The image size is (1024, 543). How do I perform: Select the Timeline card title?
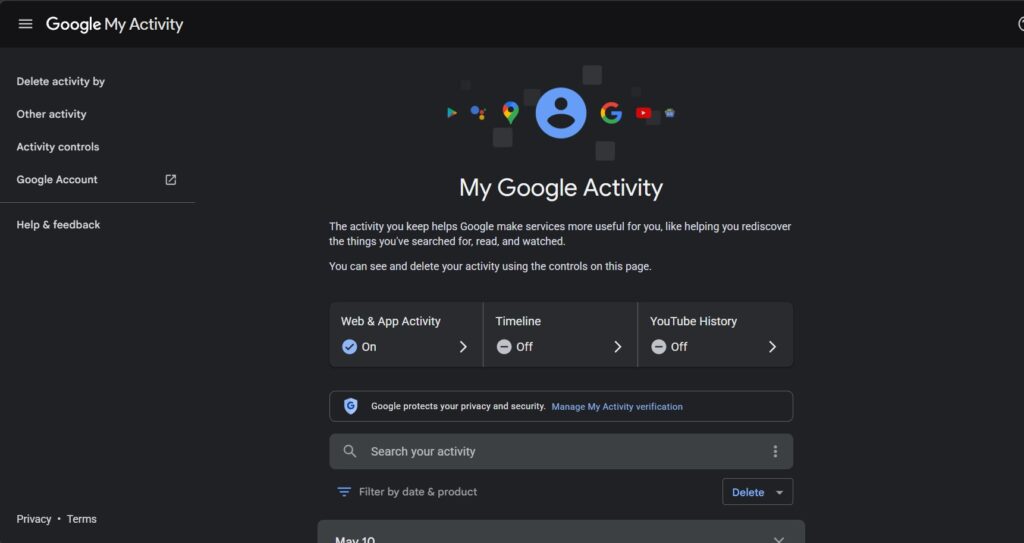(x=518, y=321)
